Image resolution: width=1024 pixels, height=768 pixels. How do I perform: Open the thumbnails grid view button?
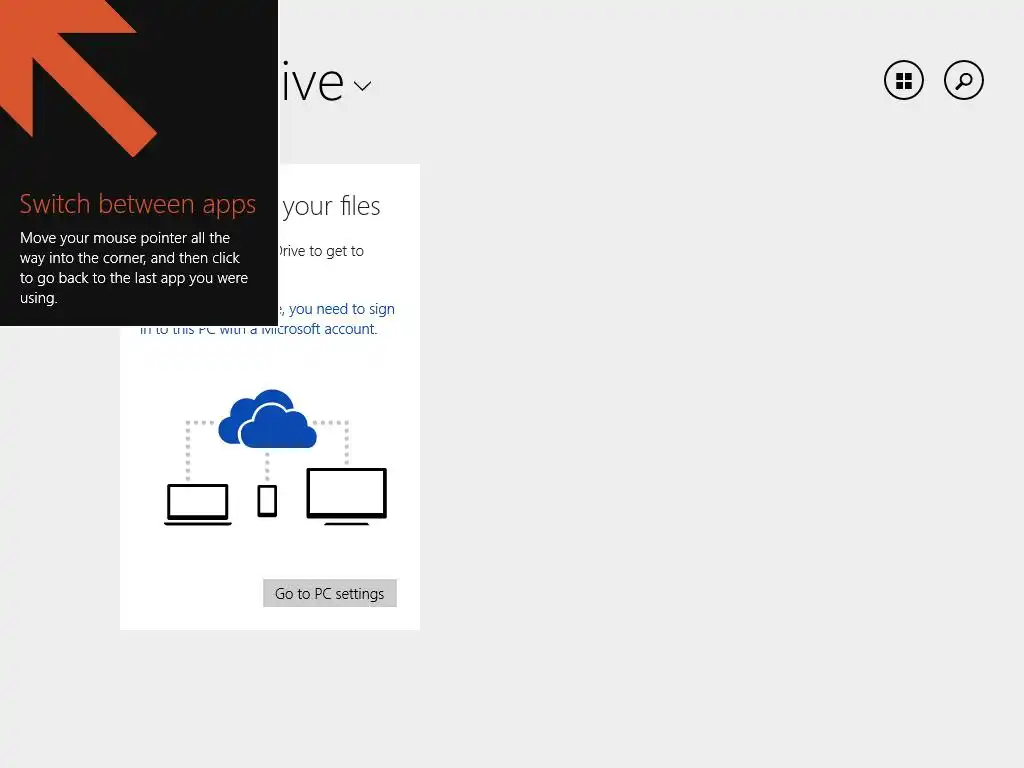tap(904, 80)
